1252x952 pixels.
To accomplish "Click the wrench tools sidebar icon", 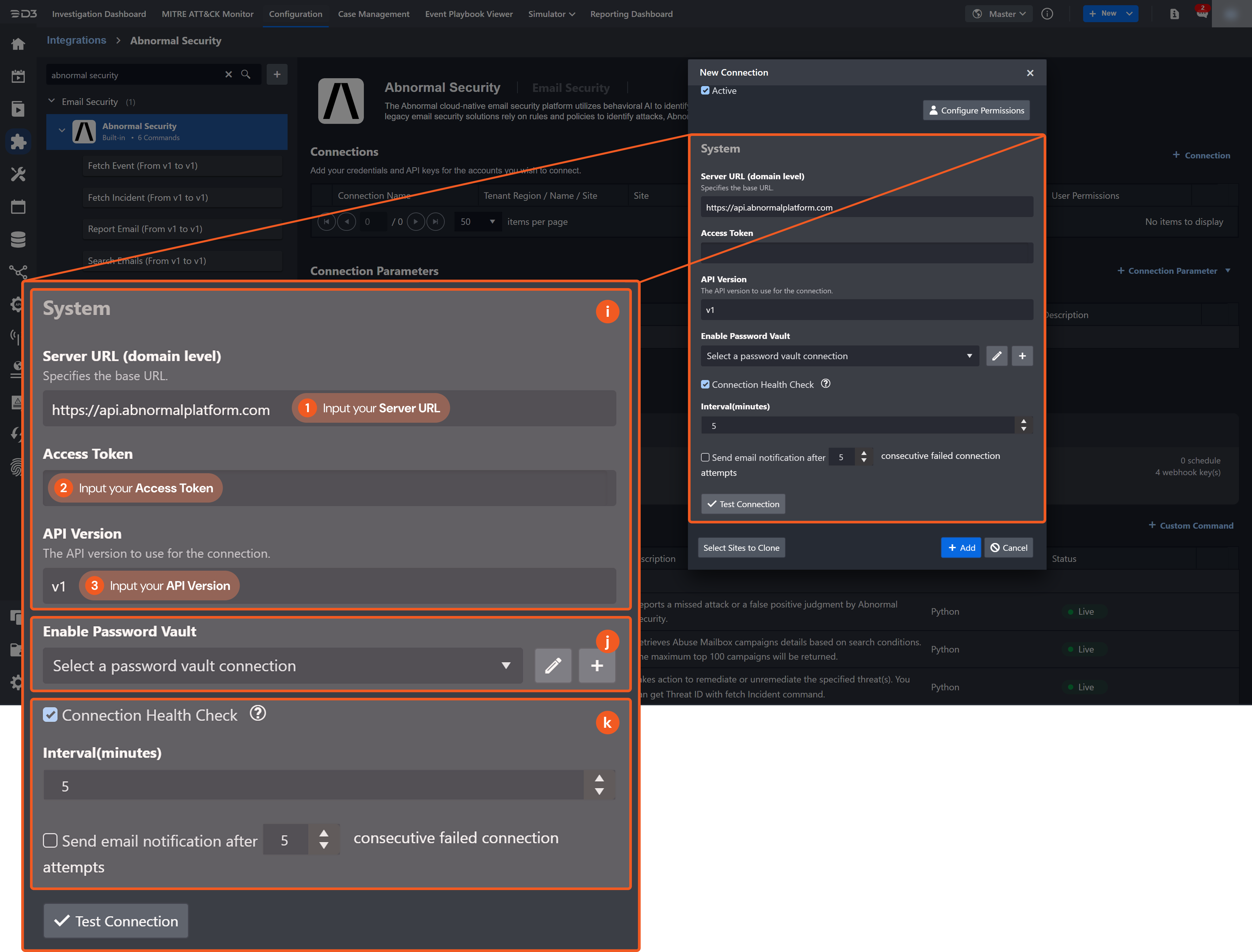I will pyautogui.click(x=18, y=174).
